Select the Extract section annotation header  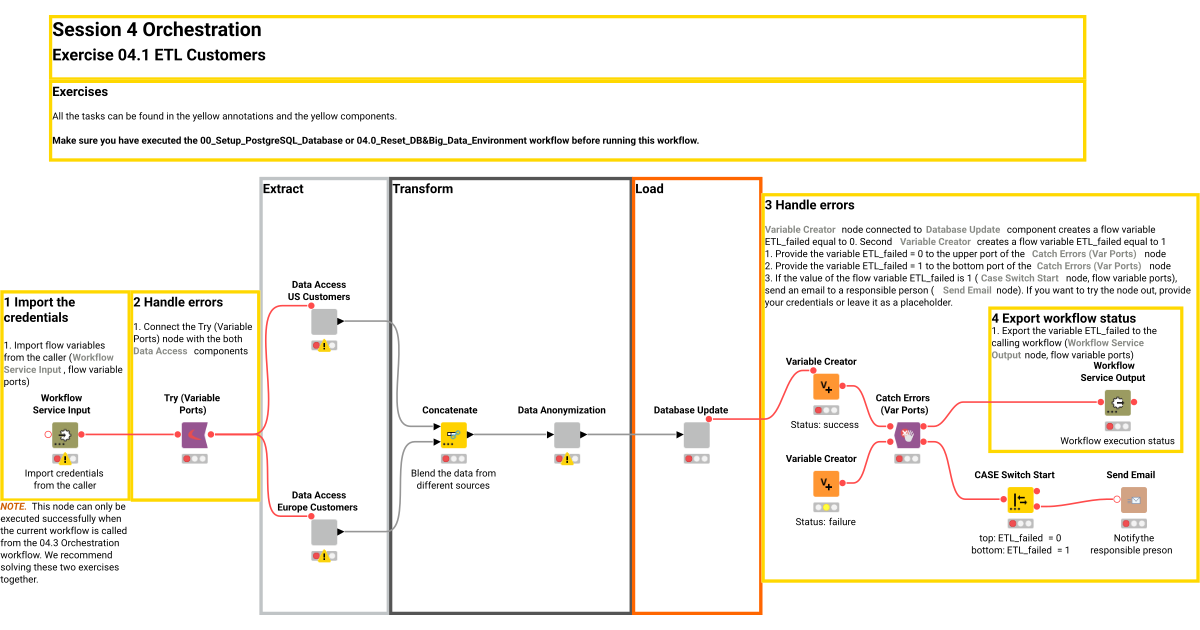click(x=283, y=188)
